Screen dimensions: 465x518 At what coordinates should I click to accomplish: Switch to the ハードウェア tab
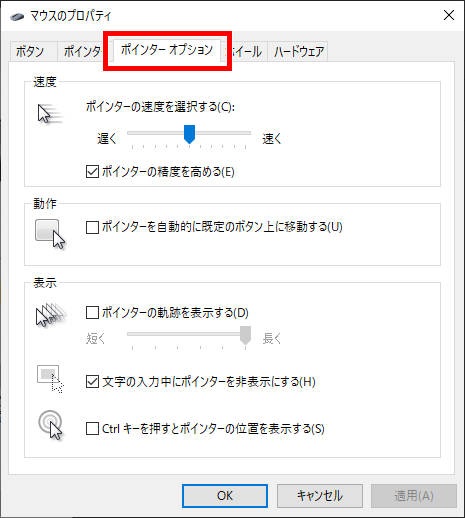point(299,52)
